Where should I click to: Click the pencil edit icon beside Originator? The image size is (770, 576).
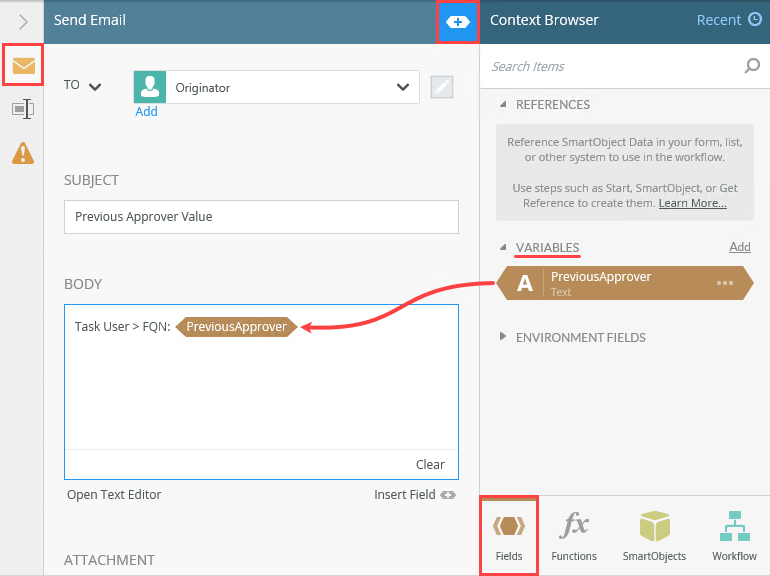(x=441, y=87)
